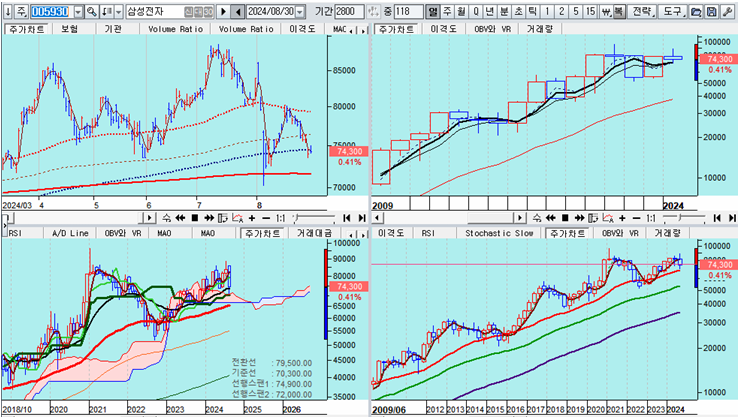Click stop square in left scroll toolbar
Viewport: 740px width, 420px height.
pos(194,218)
